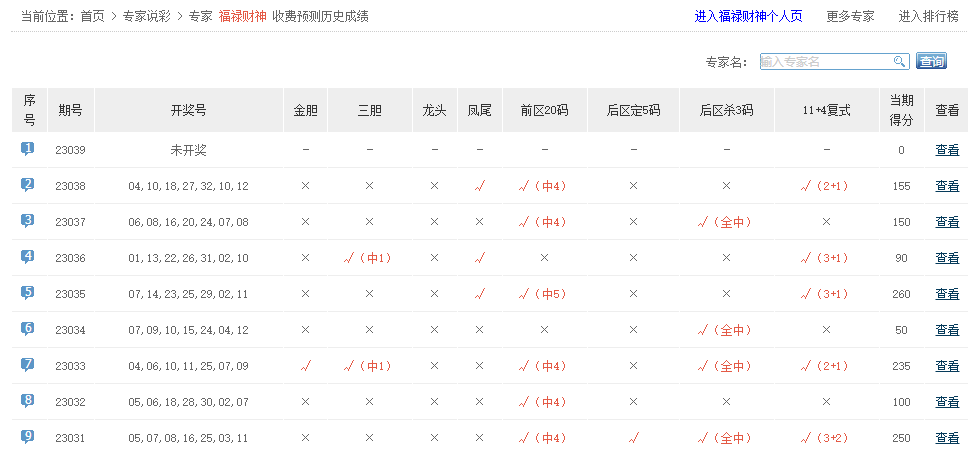The width and height of the screenshot is (968, 455).
Task: View details for period 23038
Action: 946,186
